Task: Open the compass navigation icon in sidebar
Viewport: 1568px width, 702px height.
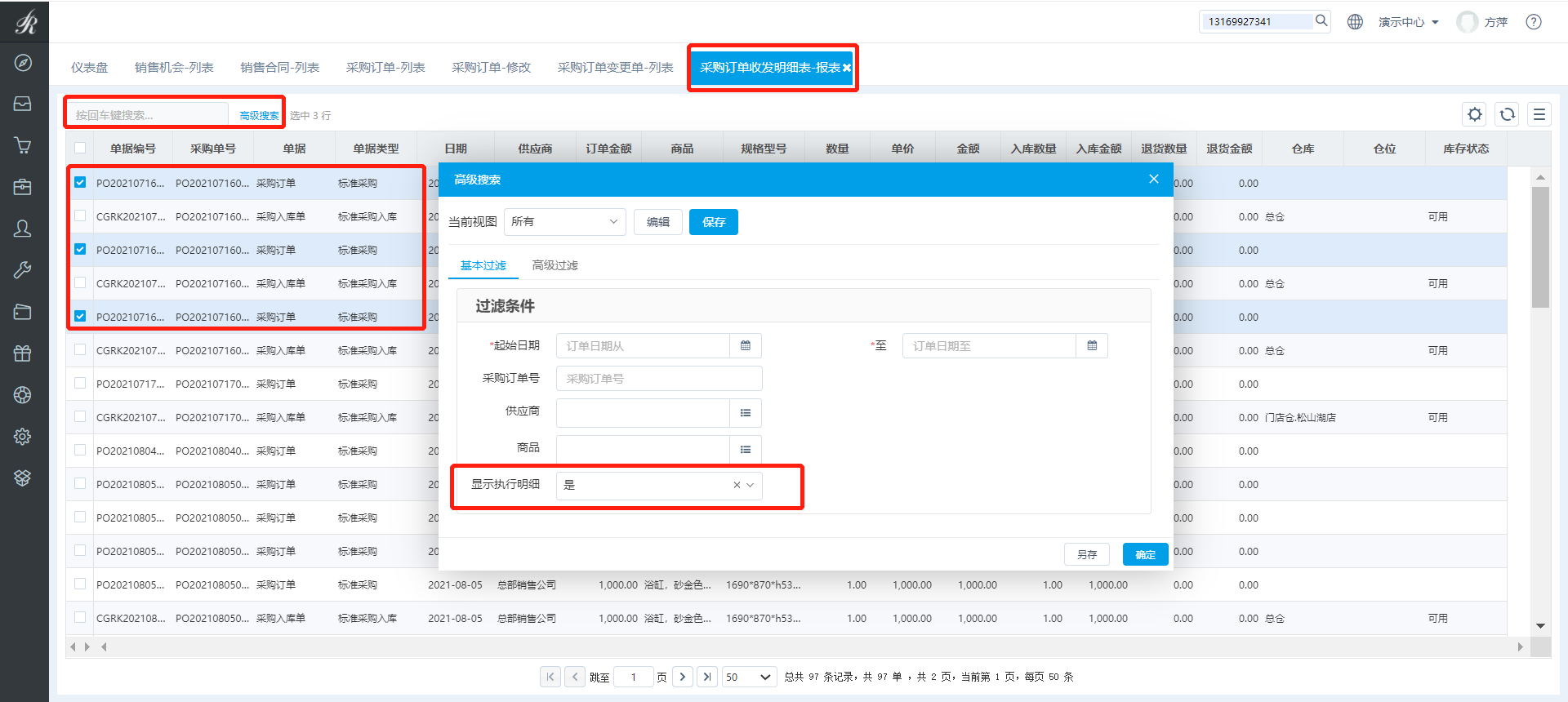Action: [23, 63]
